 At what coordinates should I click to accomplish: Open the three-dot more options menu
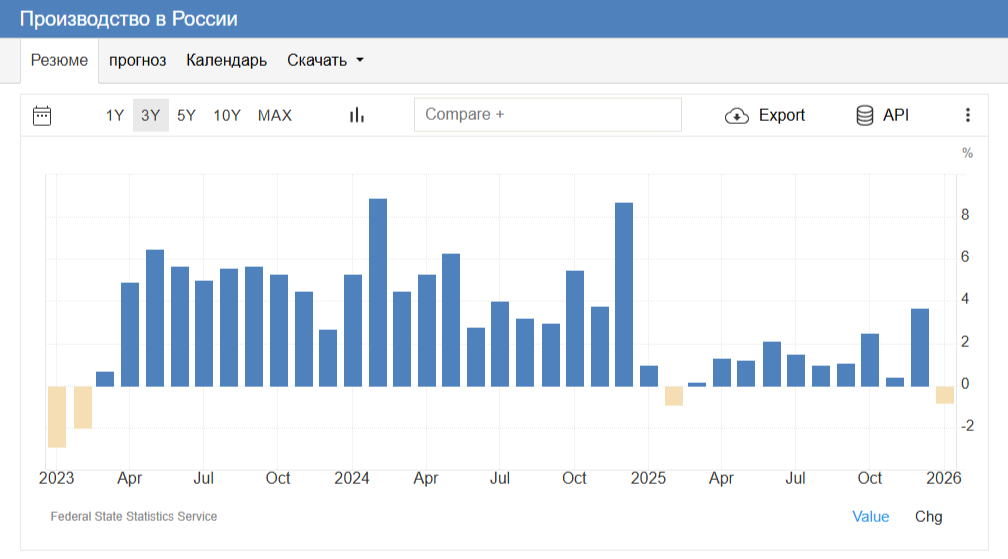tap(968, 115)
